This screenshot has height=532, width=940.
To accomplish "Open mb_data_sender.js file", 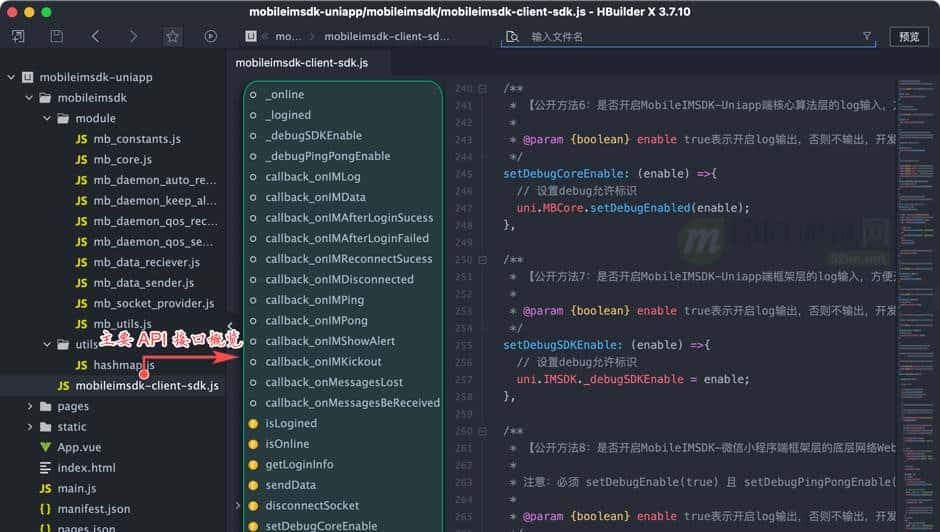I will [x=143, y=282].
